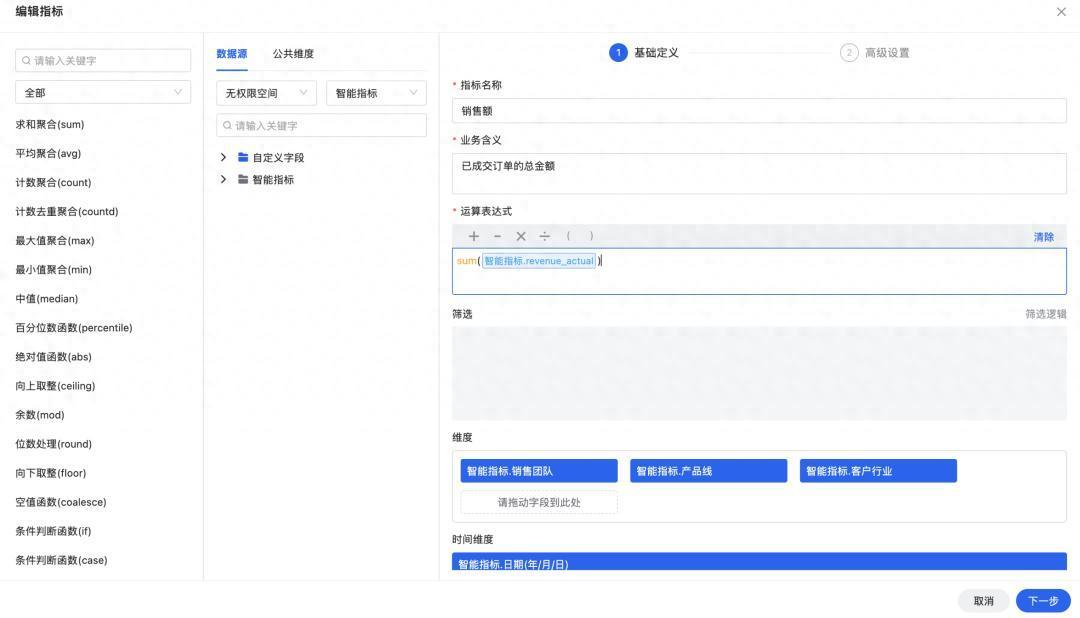The width and height of the screenshot is (1080, 618).
Task: Focus the data source keyword search box
Action: coord(321,125)
